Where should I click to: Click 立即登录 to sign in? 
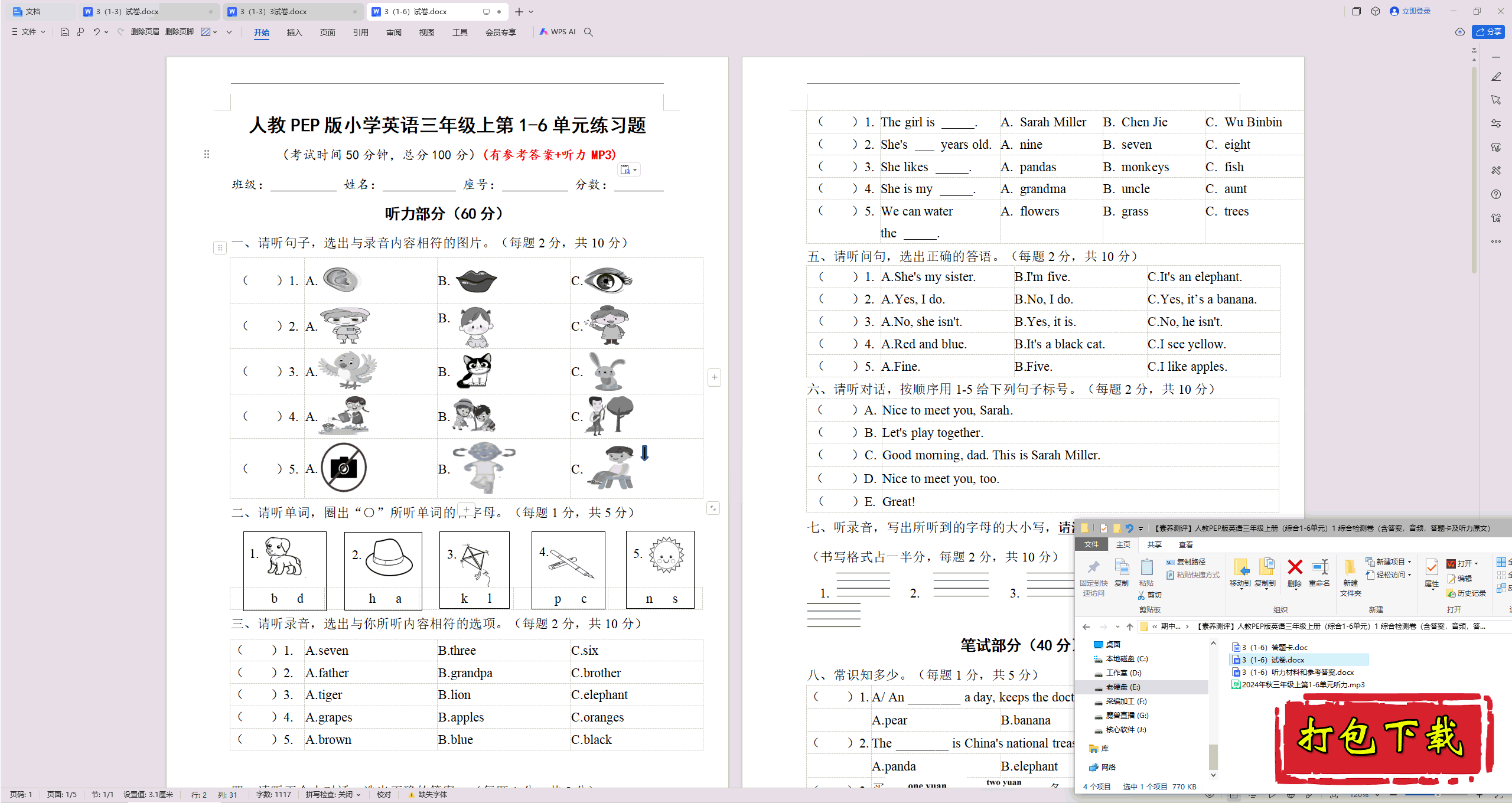tap(1410, 11)
